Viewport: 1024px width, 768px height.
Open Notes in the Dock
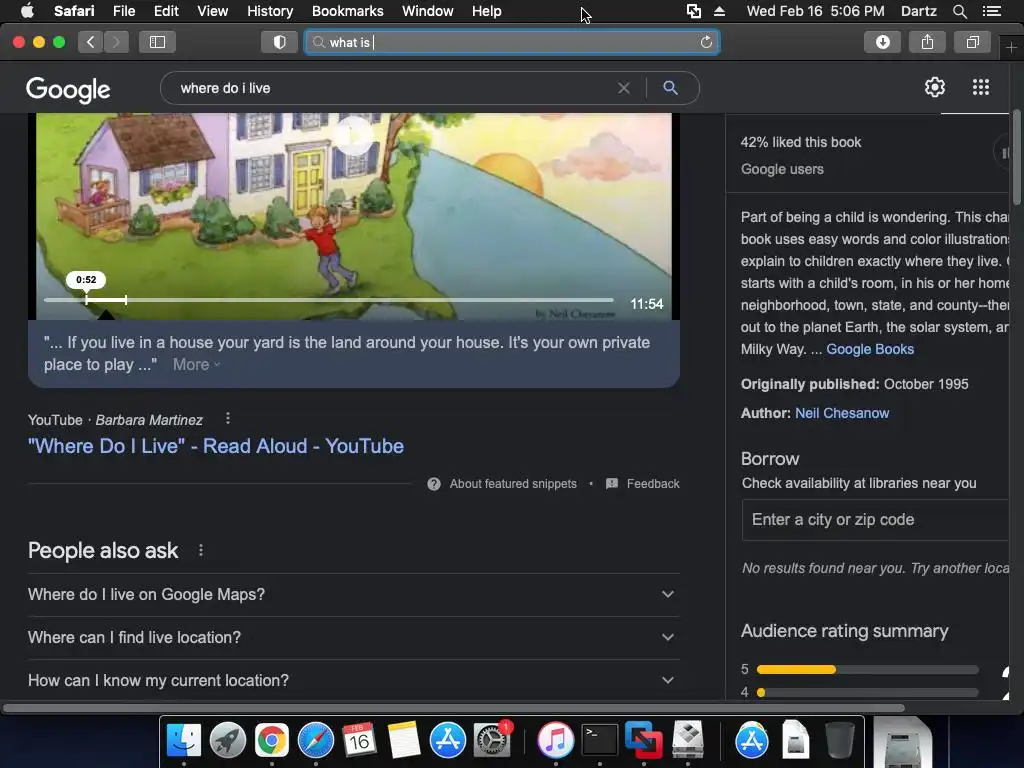pyautogui.click(x=403, y=740)
